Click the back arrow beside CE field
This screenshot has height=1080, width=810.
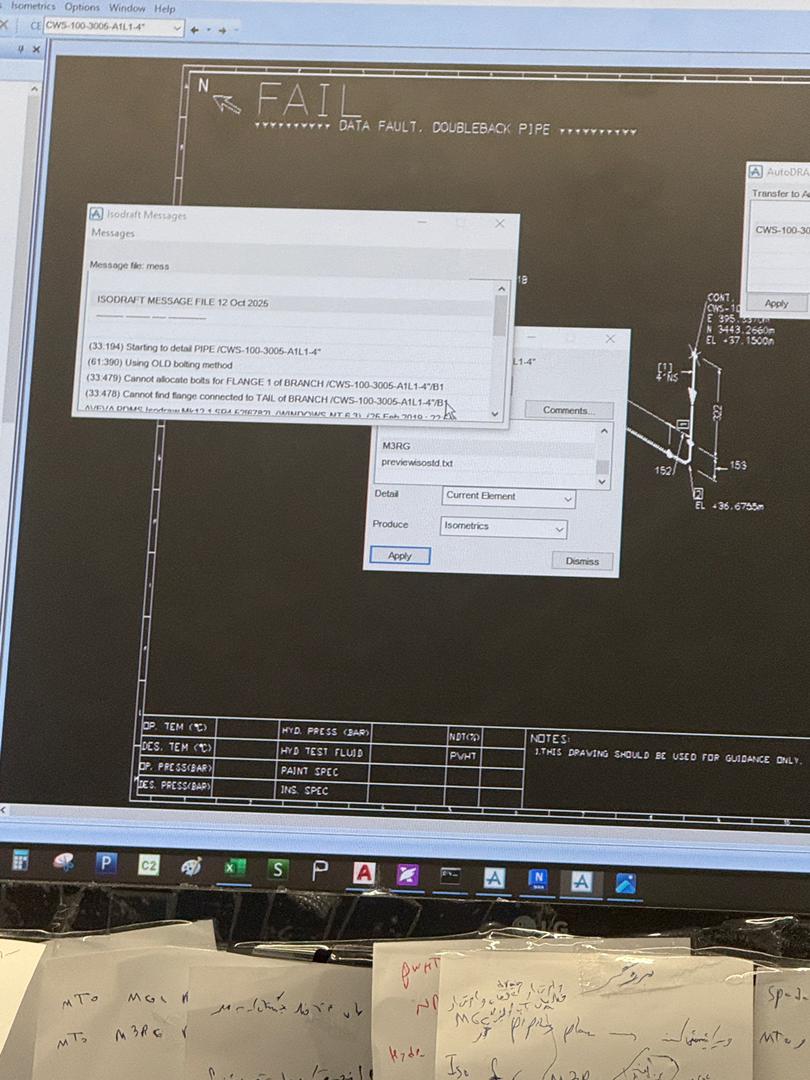point(195,29)
